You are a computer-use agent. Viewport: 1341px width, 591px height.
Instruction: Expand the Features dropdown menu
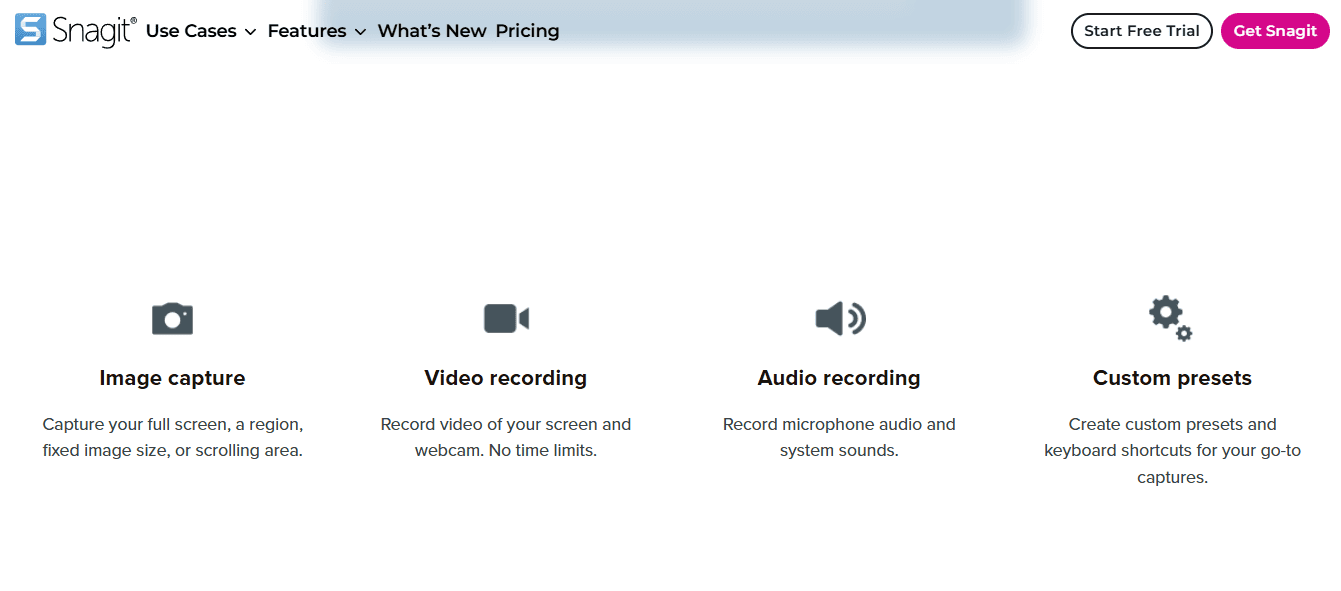pyautogui.click(x=317, y=31)
